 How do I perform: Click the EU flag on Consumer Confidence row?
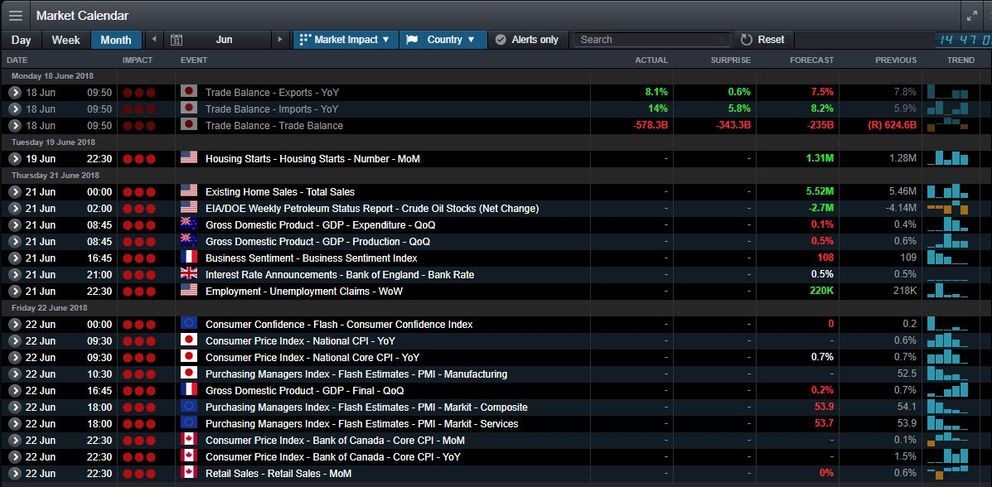click(189, 324)
